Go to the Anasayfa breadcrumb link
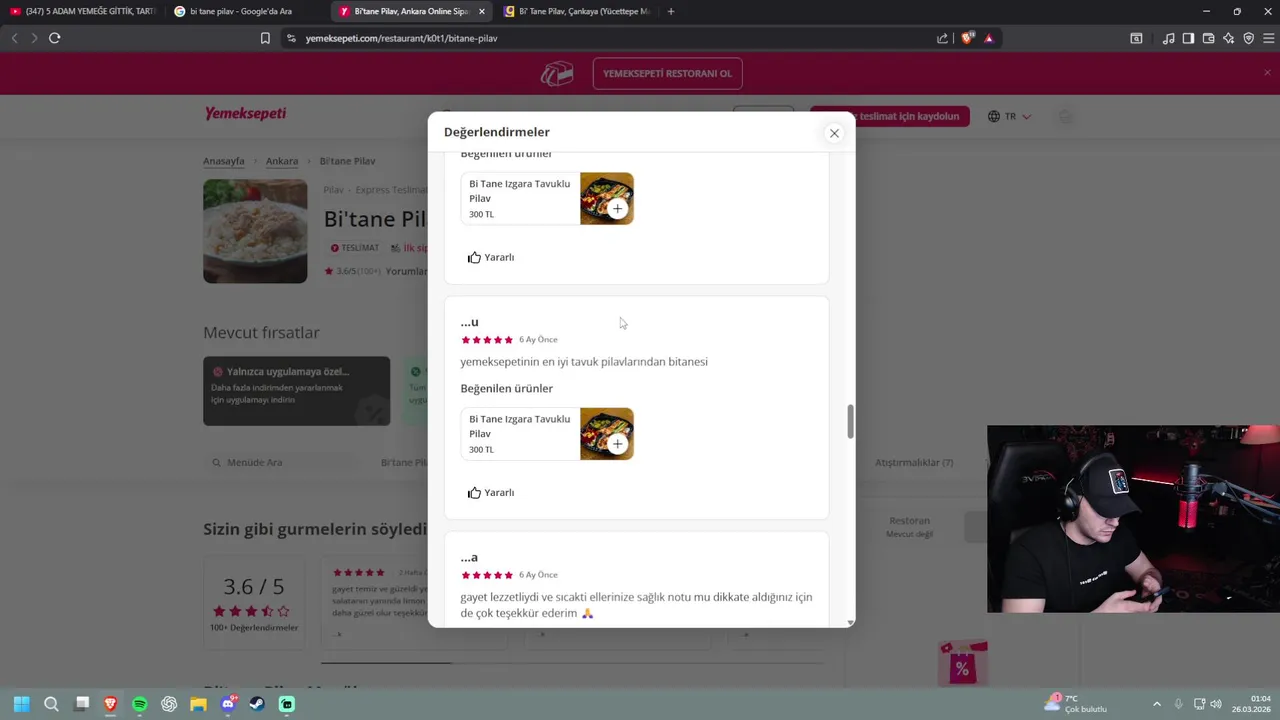Viewport: 1280px width, 720px height. coord(224,161)
